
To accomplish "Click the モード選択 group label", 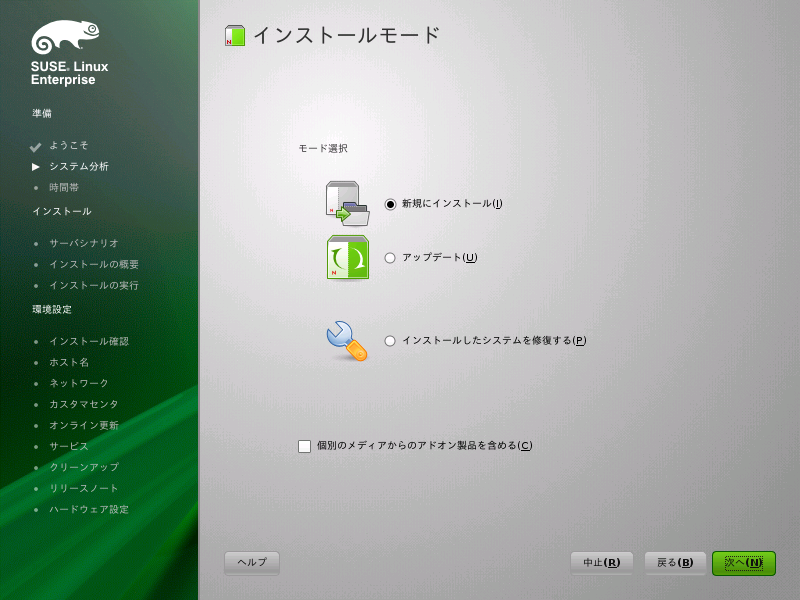I will coord(323,148).
